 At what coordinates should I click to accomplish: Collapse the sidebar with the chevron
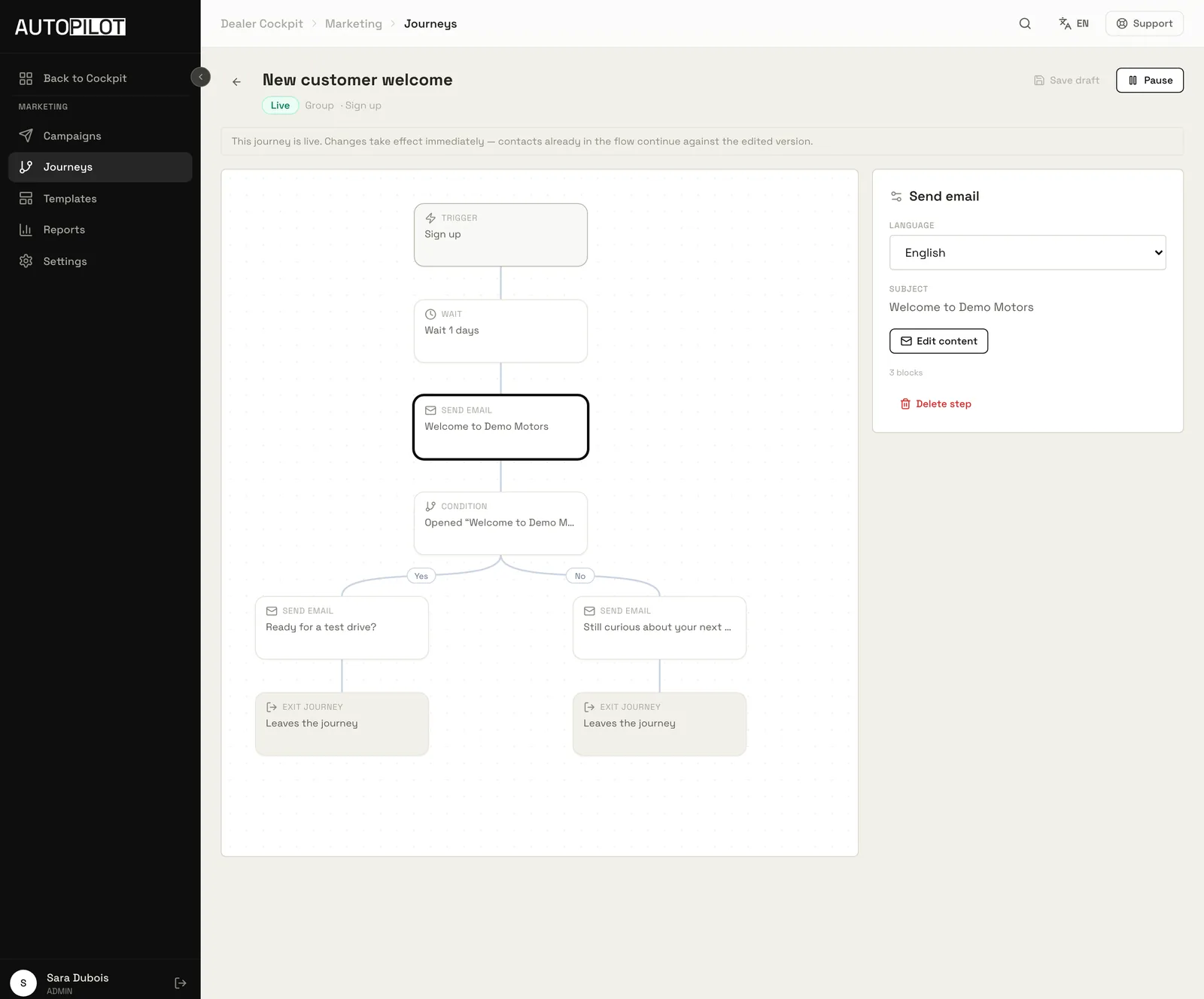pyautogui.click(x=201, y=77)
